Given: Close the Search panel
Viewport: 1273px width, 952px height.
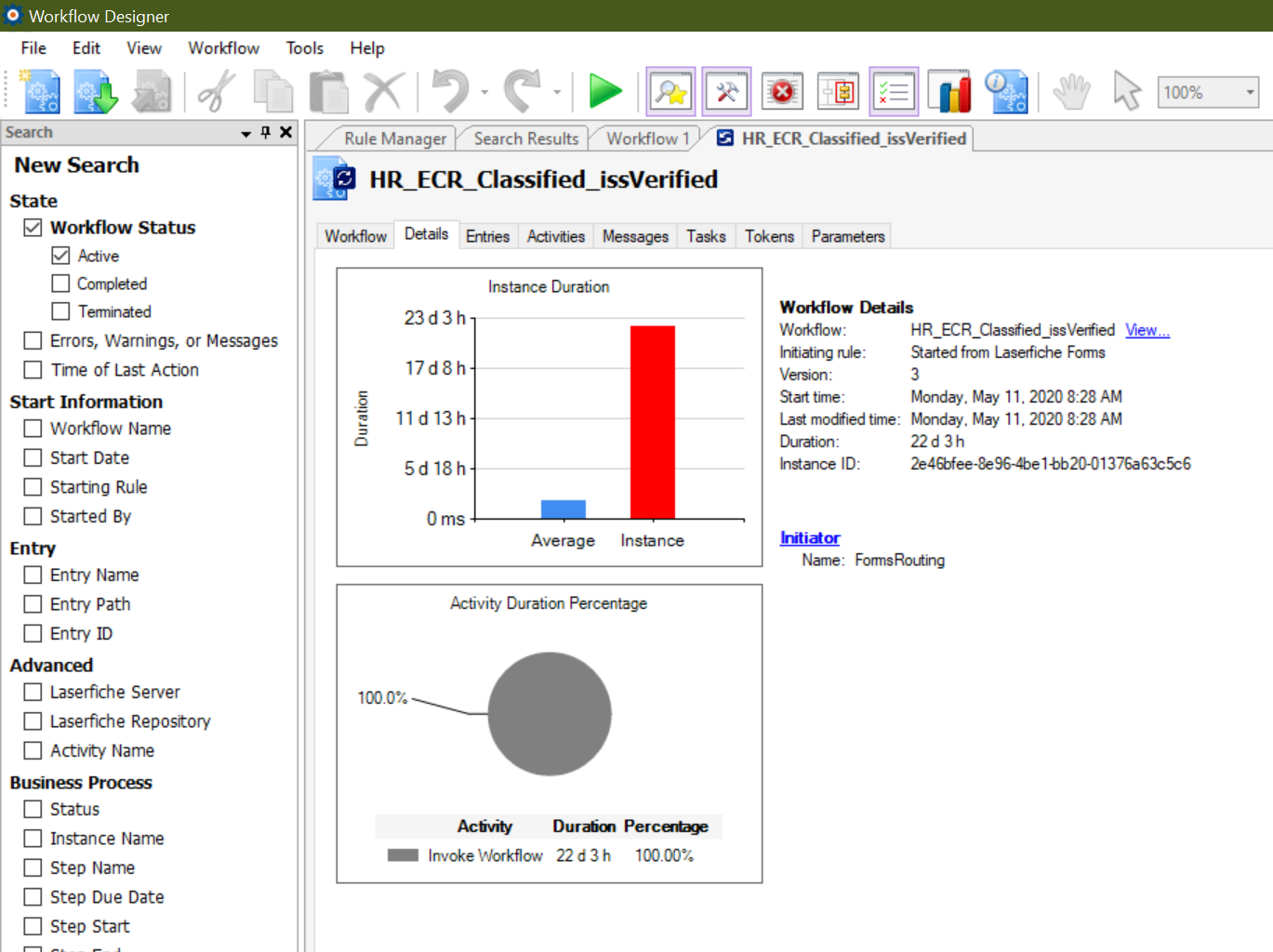Looking at the screenshot, I should click(x=285, y=132).
